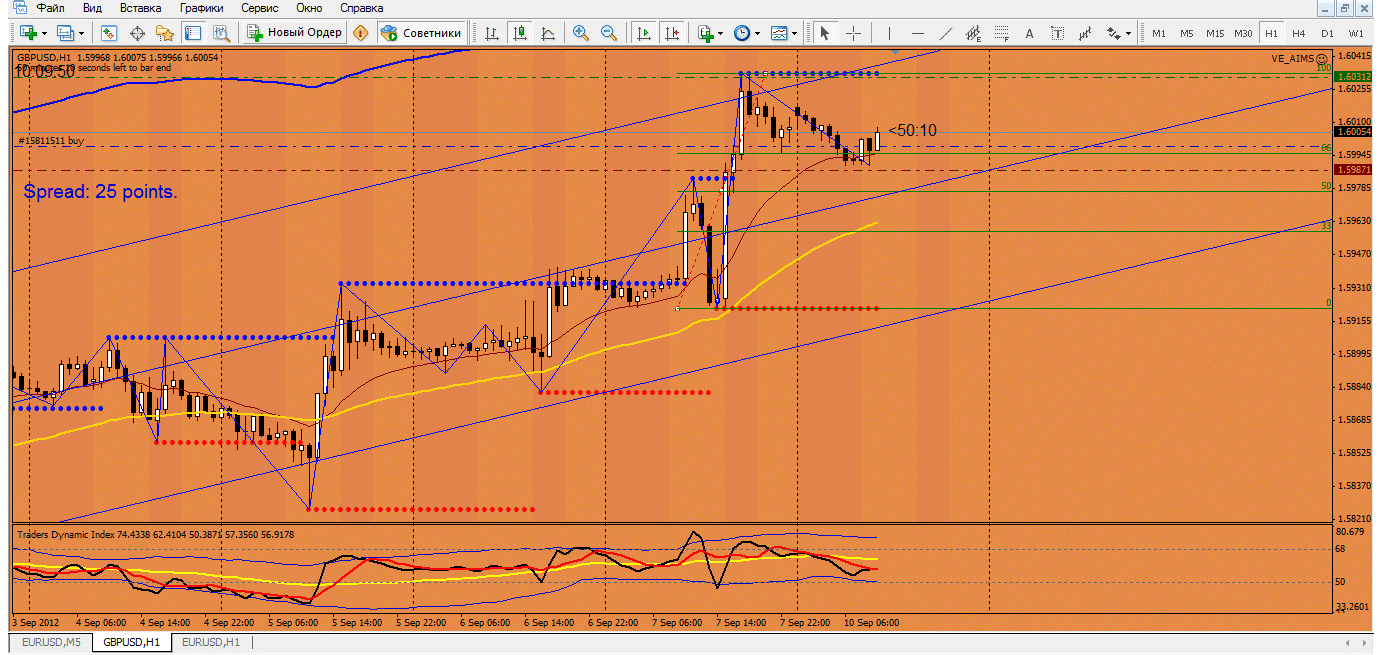Switch timeframe to M1
Viewport: 1382px width, 655px height.
[x=1159, y=33]
